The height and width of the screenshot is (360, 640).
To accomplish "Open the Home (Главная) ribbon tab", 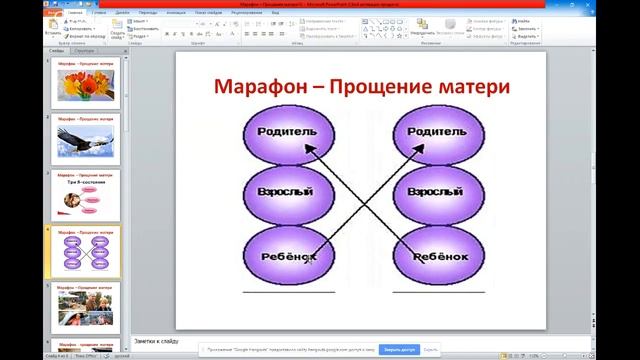I will (75, 13).
